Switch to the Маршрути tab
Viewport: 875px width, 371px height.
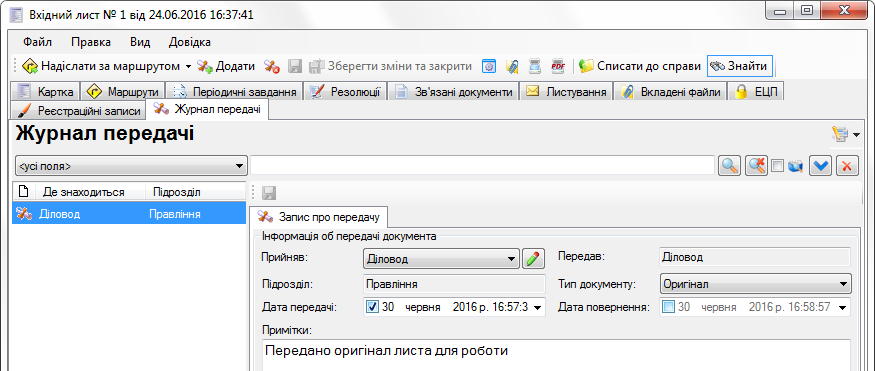point(123,91)
